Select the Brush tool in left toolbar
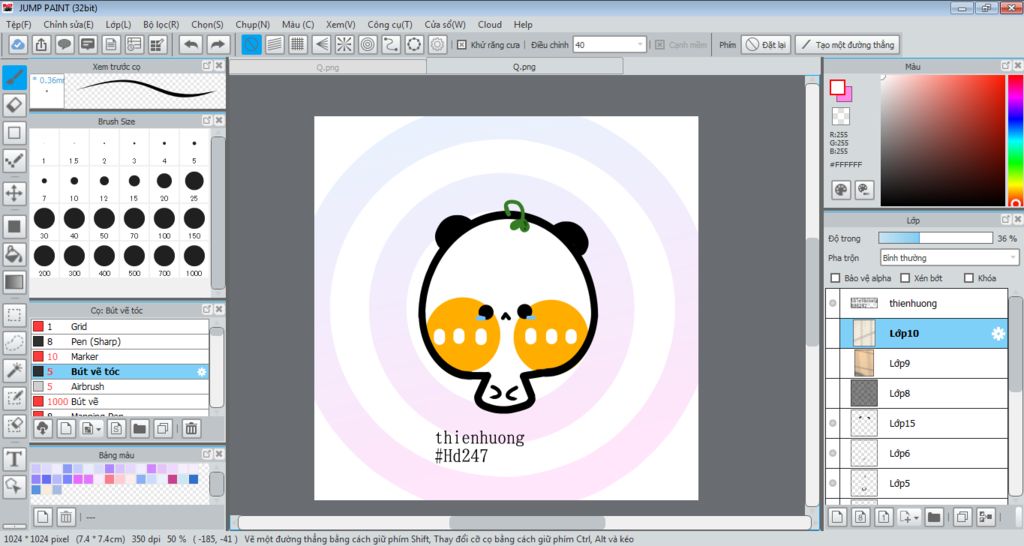The image size is (1024, 546). (x=14, y=77)
